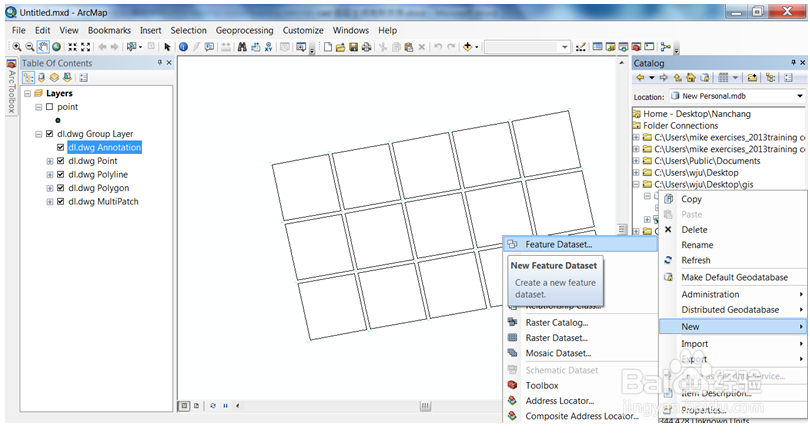Select Make Default Geodatabase
The height and width of the screenshot is (435, 810).
point(734,277)
